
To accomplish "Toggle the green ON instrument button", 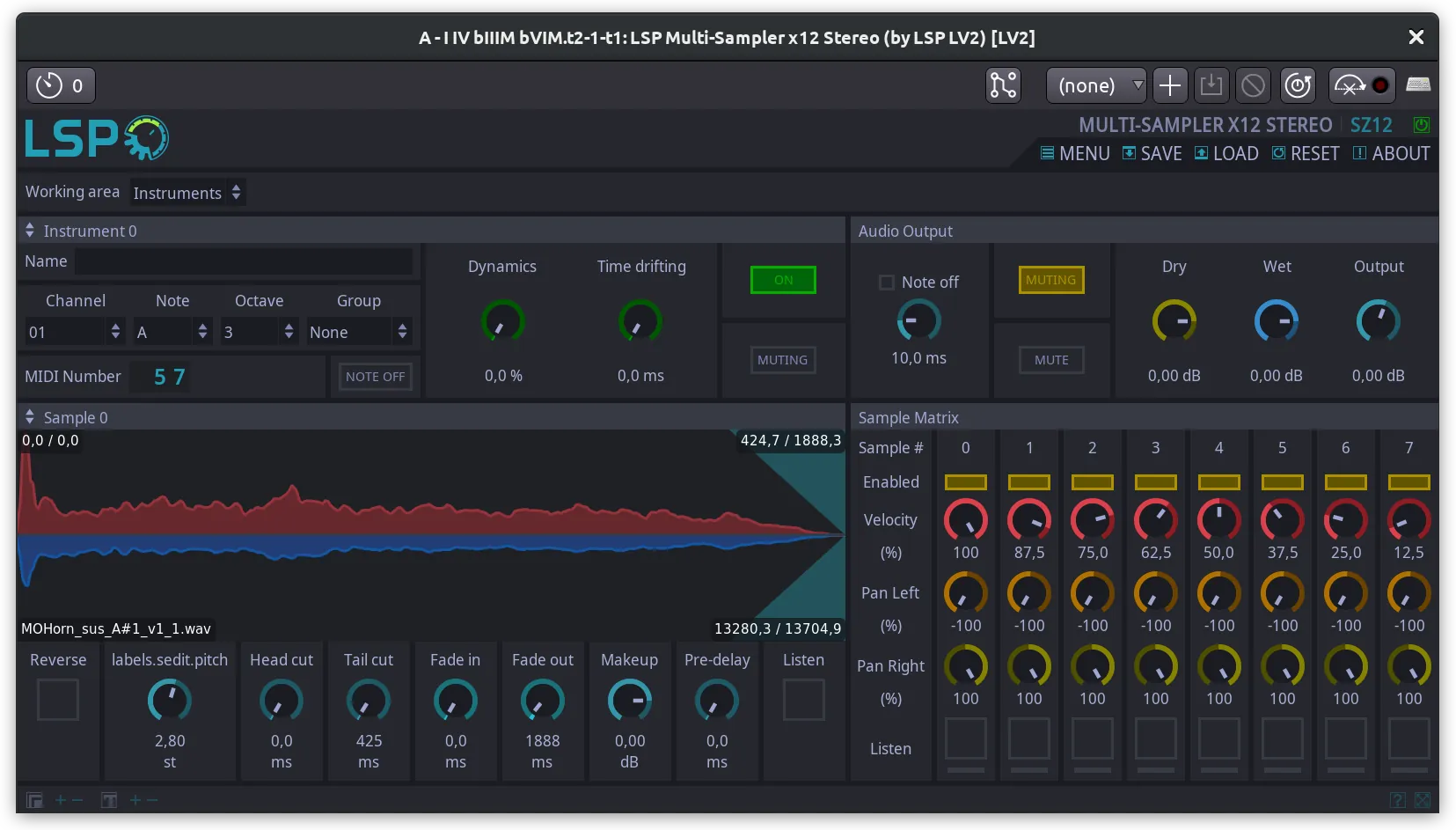I will coord(783,280).
